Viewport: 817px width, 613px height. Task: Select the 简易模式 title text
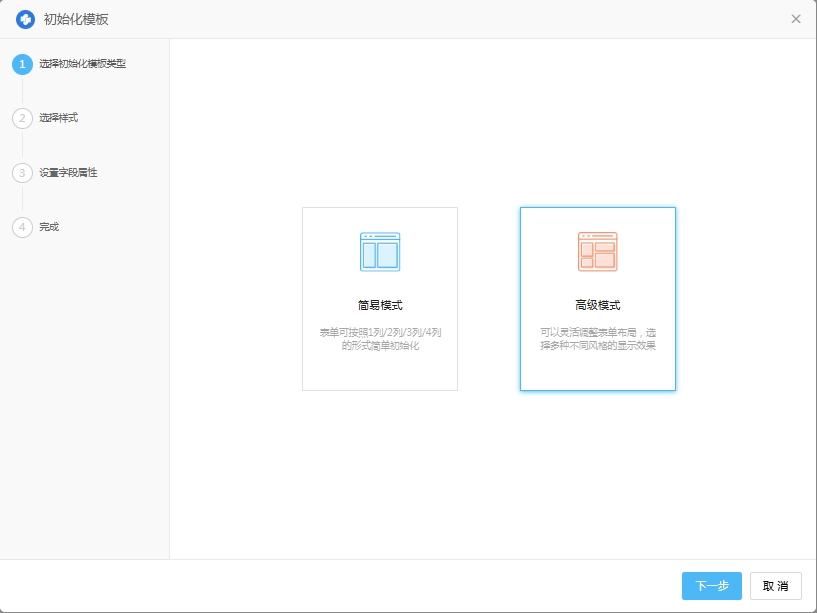point(380,305)
